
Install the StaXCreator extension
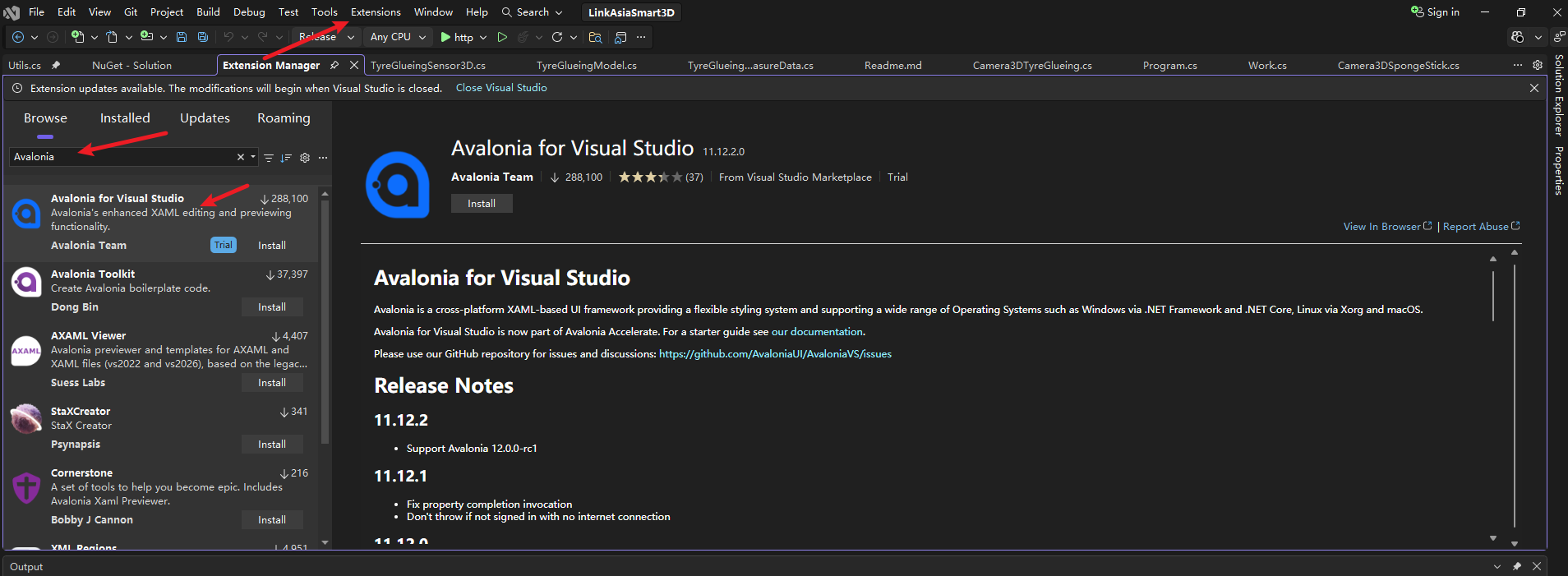(272, 445)
